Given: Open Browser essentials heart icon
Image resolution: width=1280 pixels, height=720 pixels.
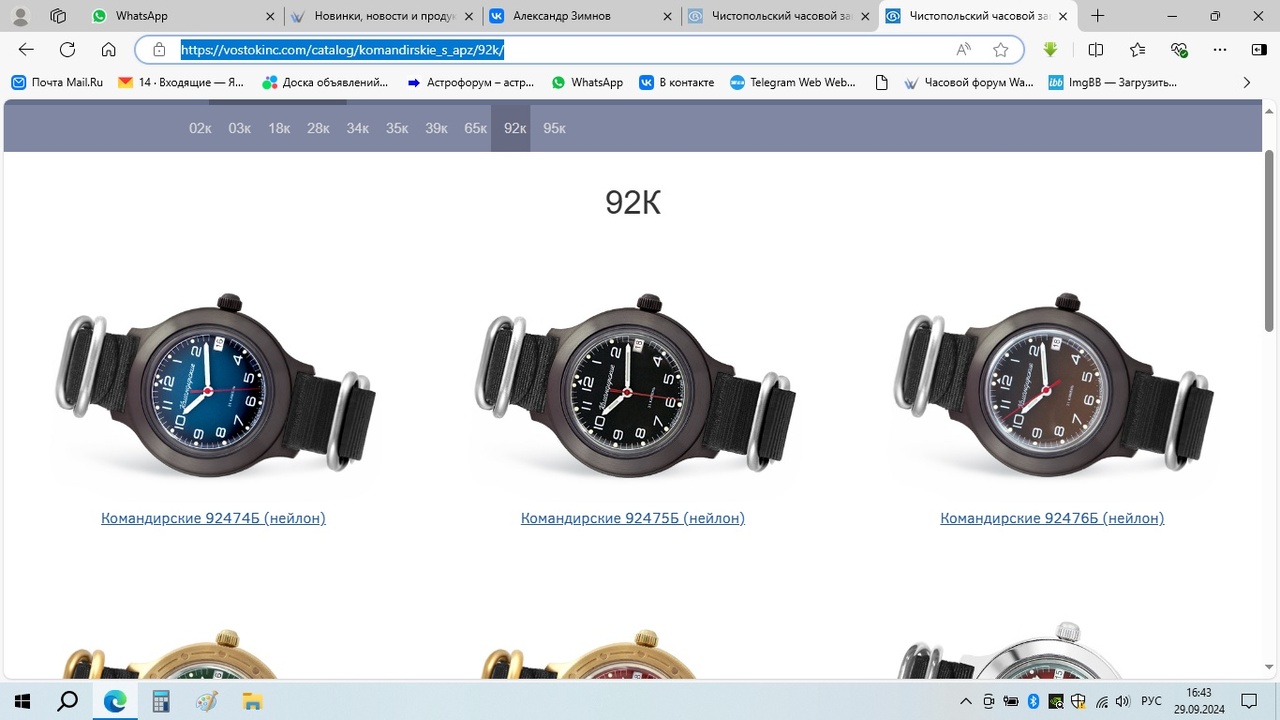Looking at the screenshot, I should 1179,50.
